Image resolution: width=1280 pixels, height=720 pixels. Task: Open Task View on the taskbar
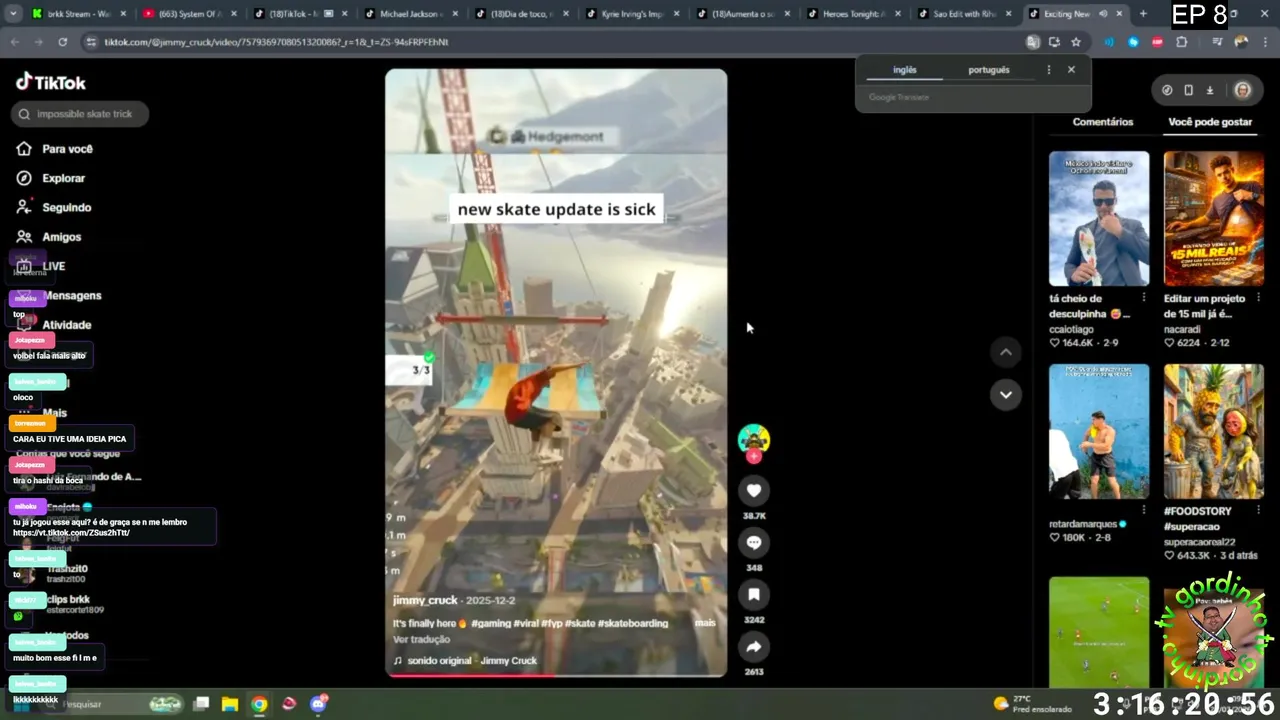[201, 704]
